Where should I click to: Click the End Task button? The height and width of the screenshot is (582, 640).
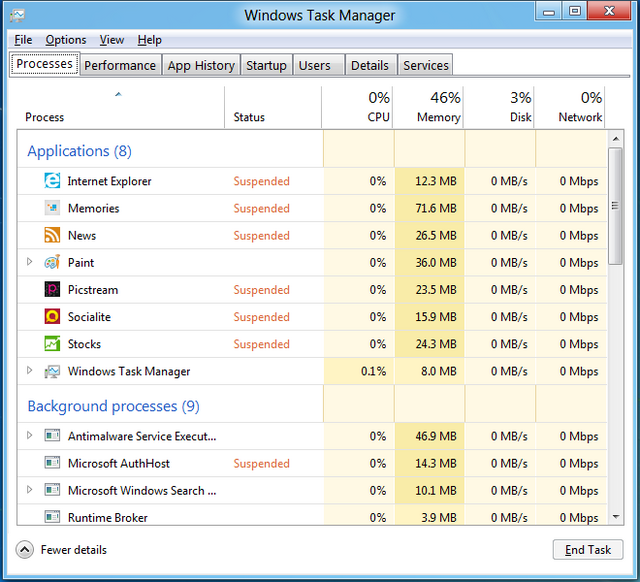588,550
